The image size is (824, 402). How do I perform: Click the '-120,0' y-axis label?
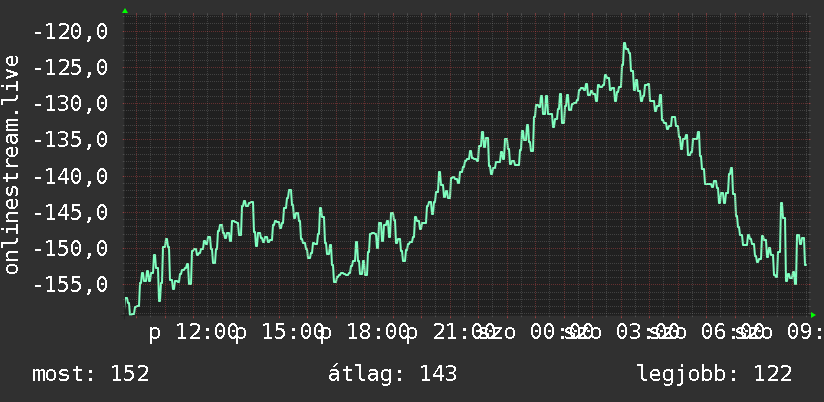tap(70, 32)
